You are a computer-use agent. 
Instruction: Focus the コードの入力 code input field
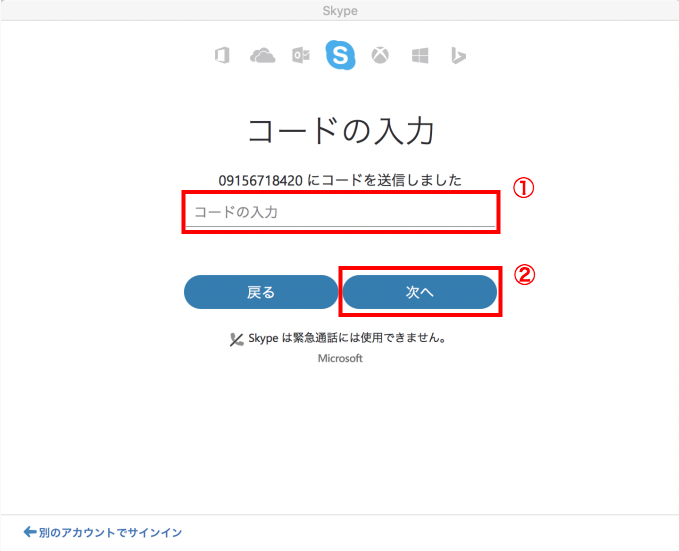click(x=340, y=212)
